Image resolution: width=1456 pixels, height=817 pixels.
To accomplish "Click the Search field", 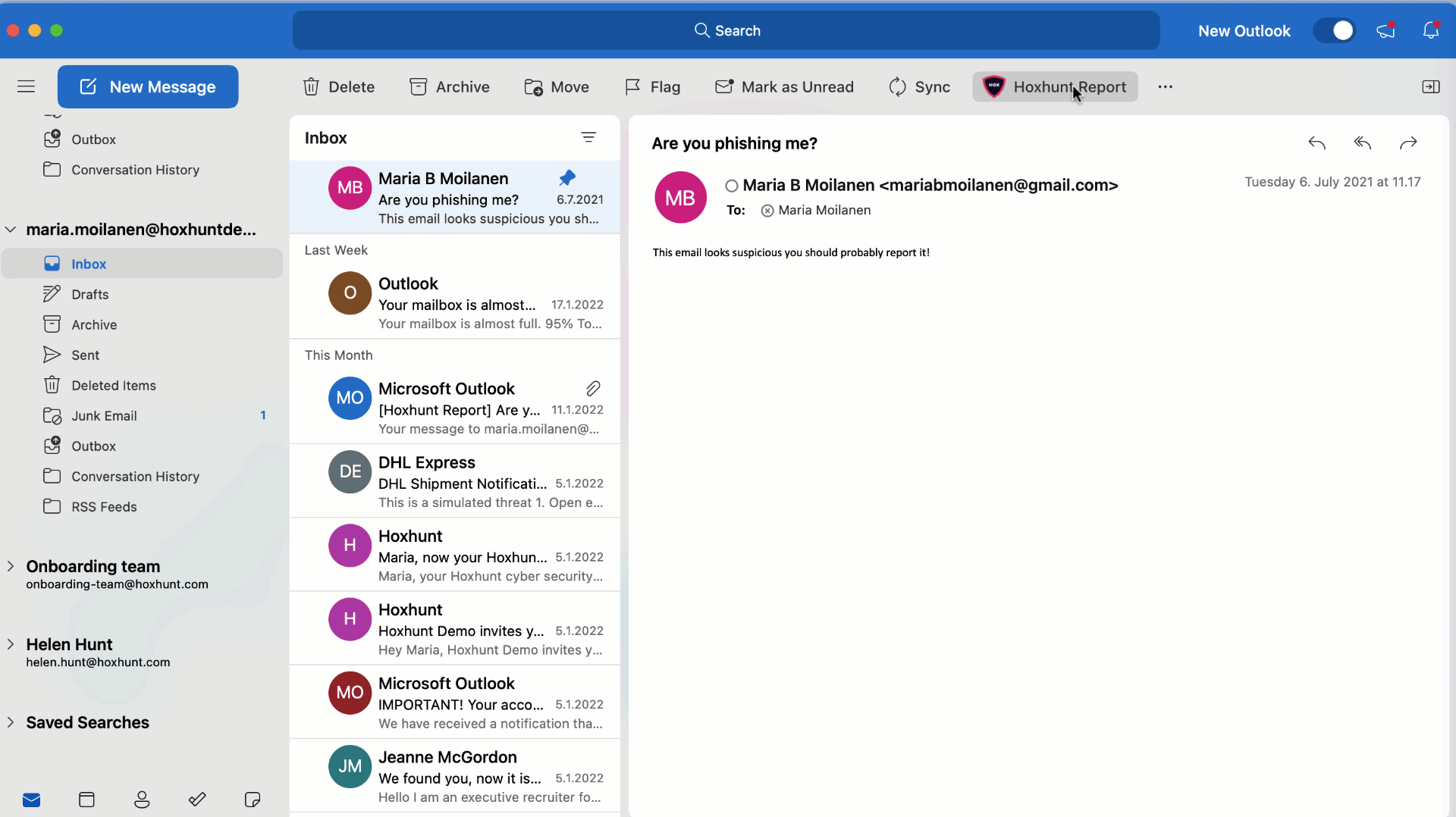I will [x=726, y=30].
